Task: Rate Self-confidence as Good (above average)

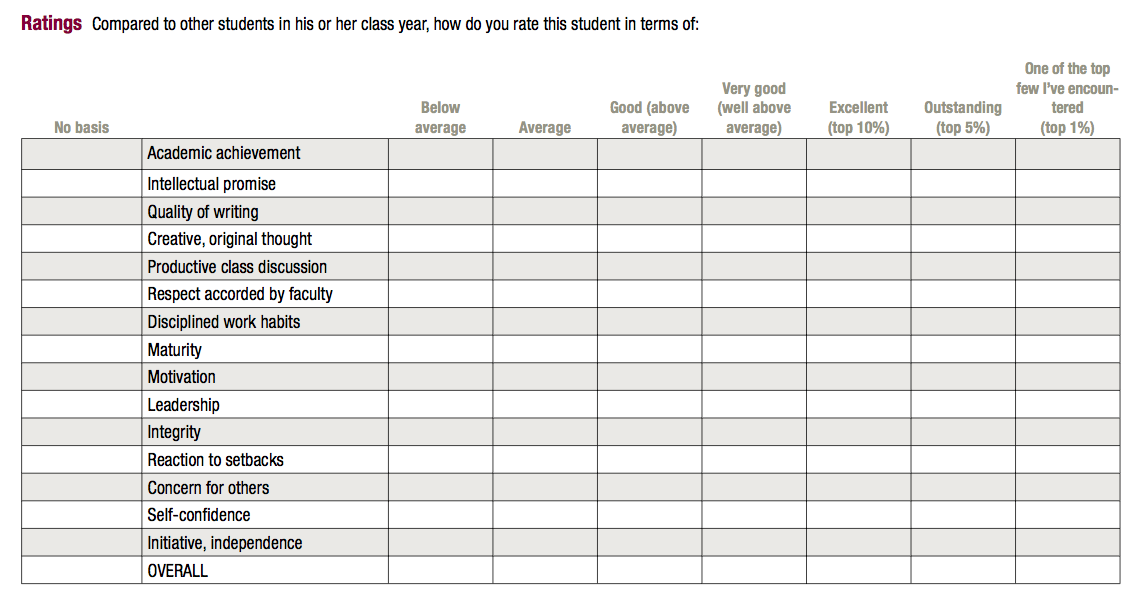Action: click(x=649, y=514)
